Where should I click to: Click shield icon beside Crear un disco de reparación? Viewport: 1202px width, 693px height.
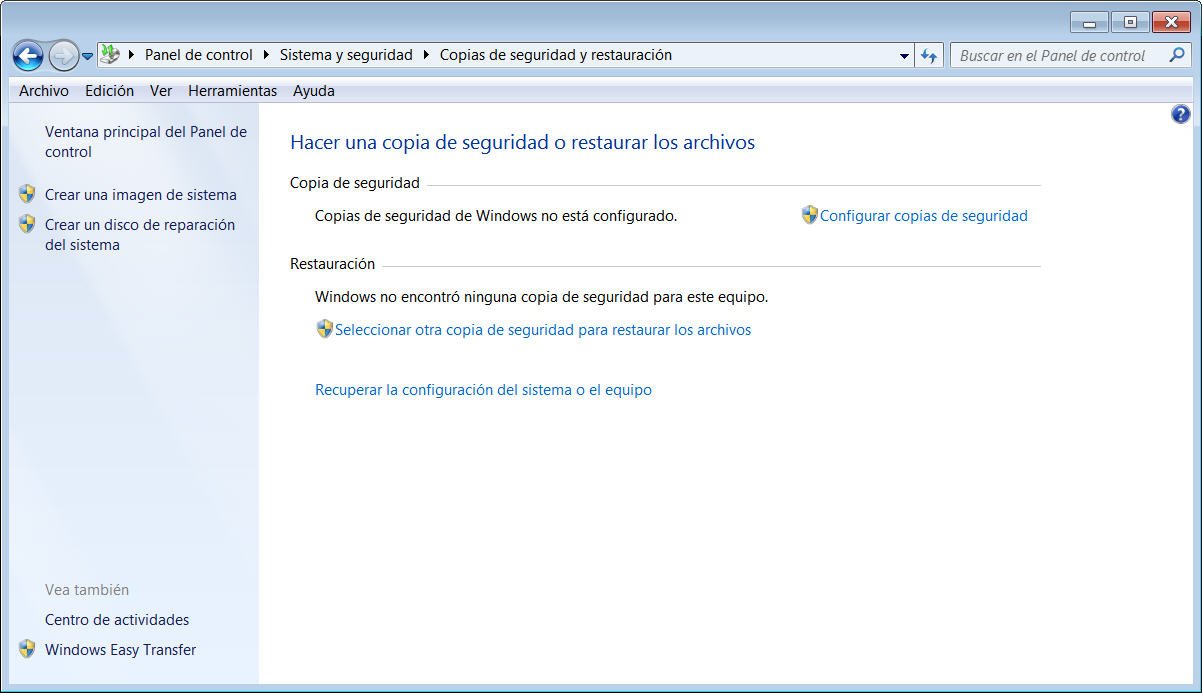[27, 224]
